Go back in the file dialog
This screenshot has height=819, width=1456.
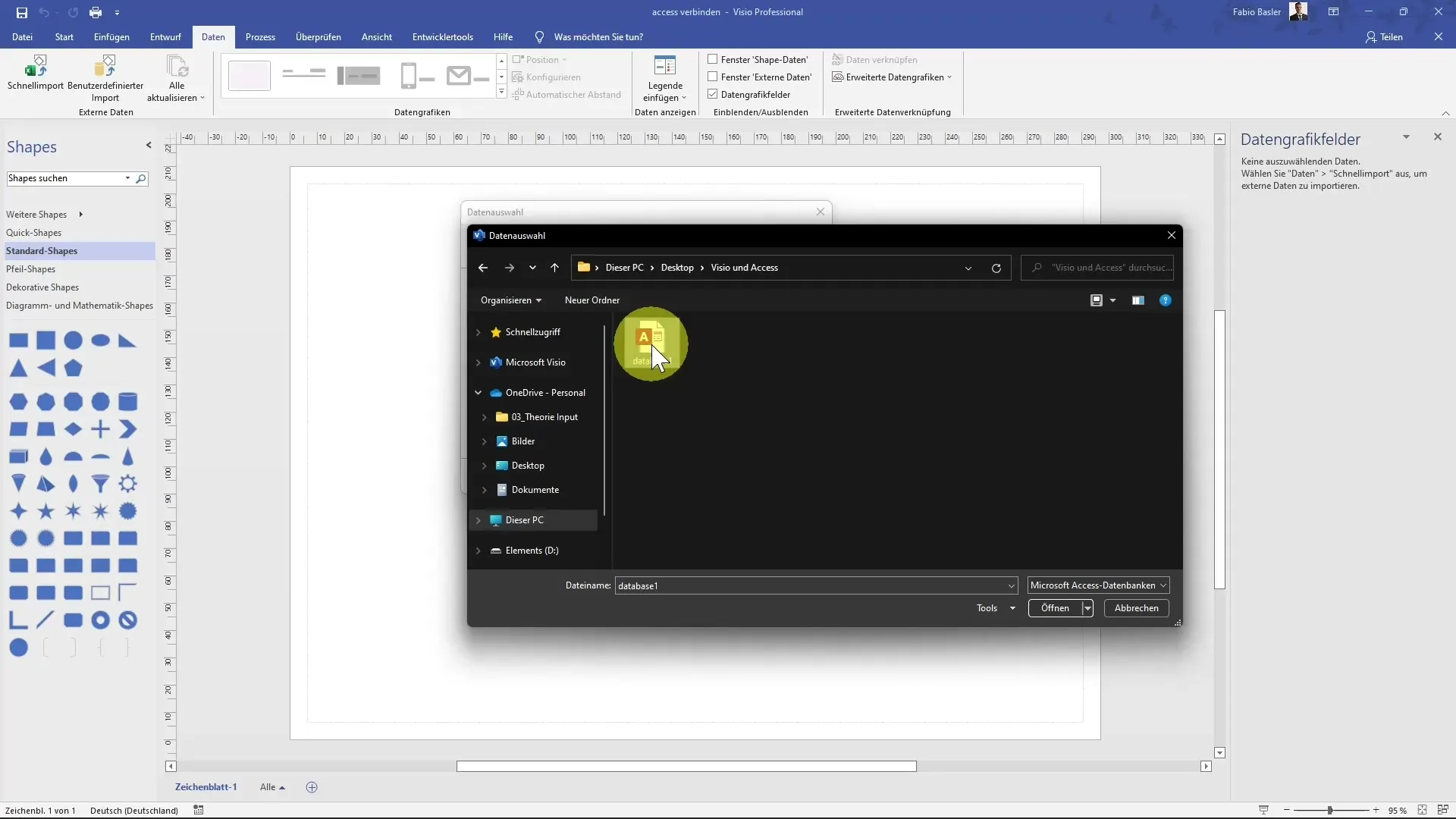click(483, 268)
